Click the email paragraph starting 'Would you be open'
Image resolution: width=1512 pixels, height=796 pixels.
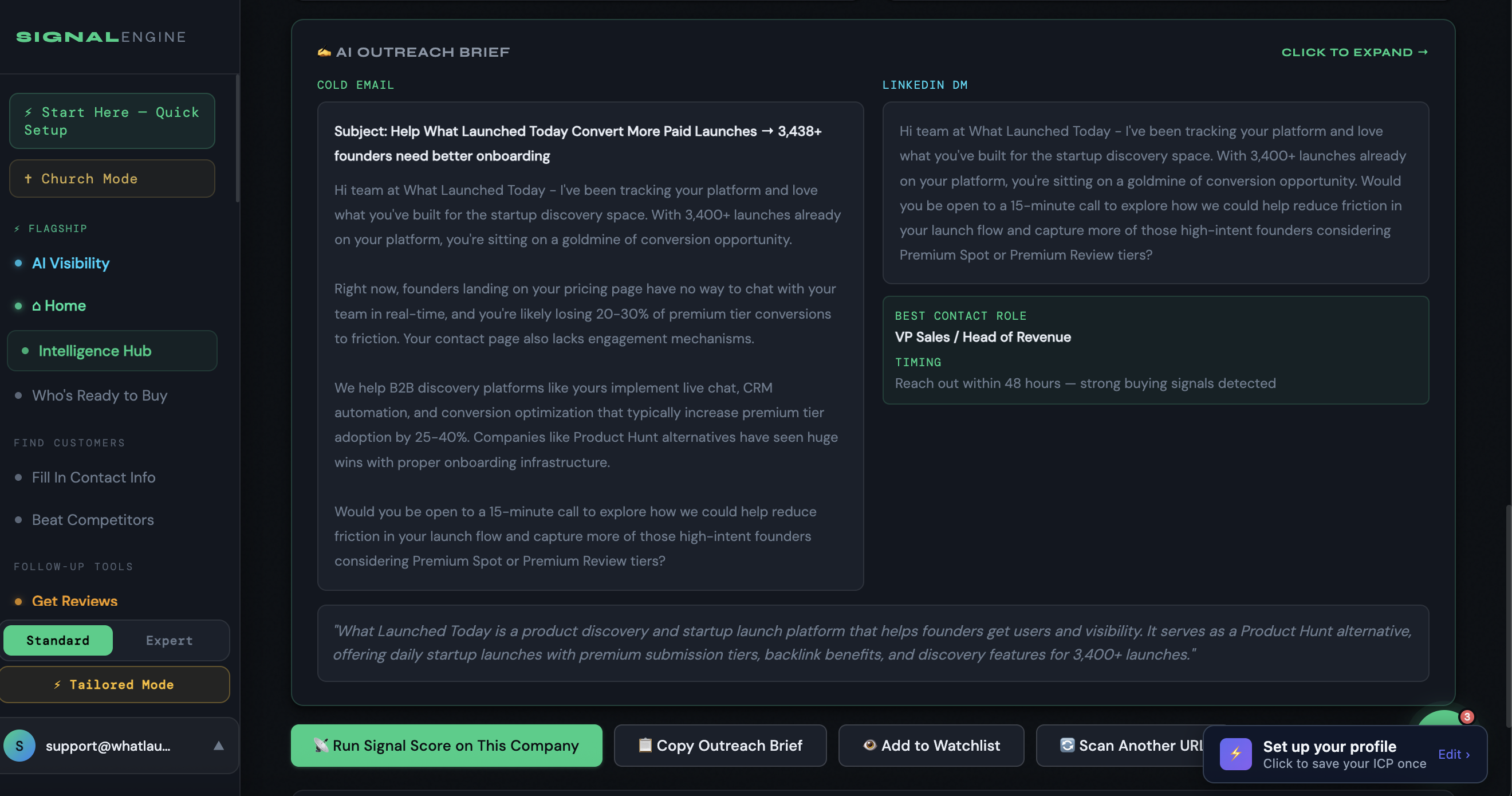575,536
